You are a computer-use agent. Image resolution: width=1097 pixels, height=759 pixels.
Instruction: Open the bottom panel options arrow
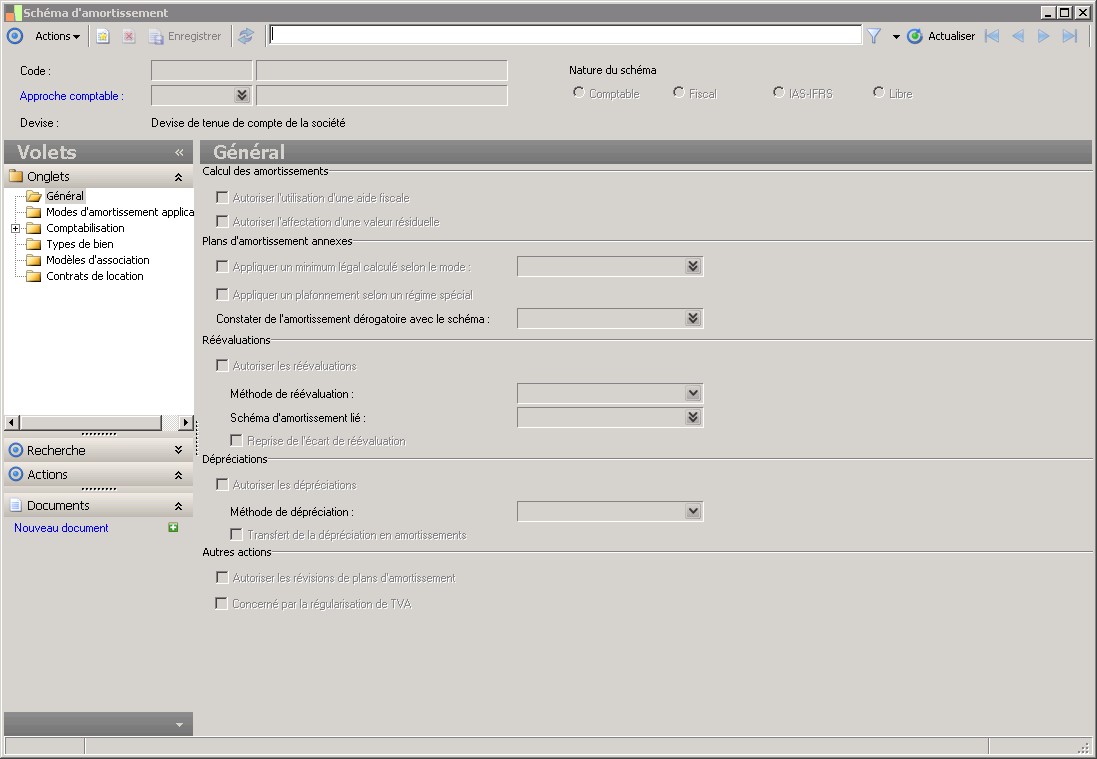180,725
